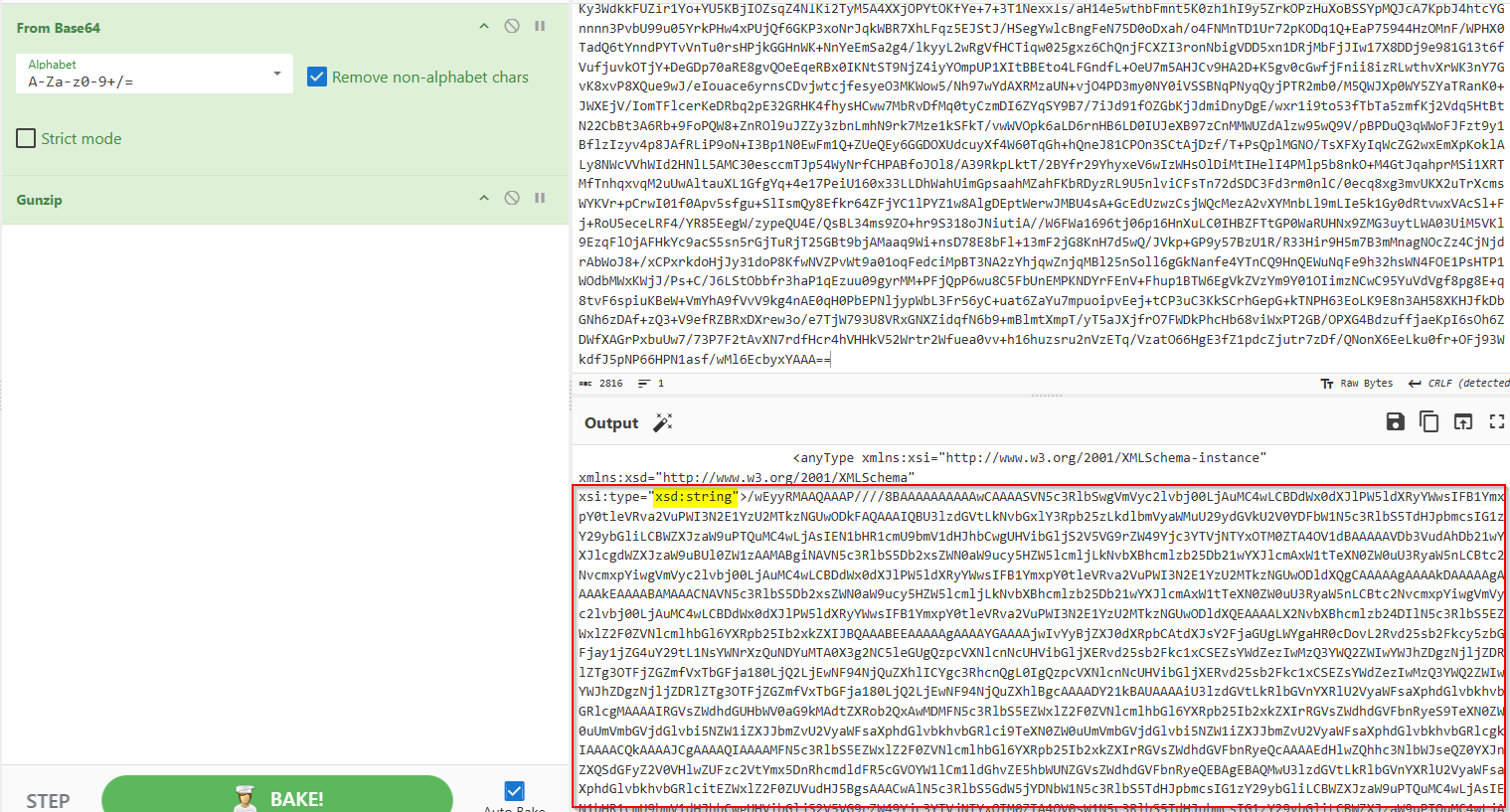Collapse the Gunzip operation panel
The height and width of the screenshot is (812, 1510).
[484, 199]
